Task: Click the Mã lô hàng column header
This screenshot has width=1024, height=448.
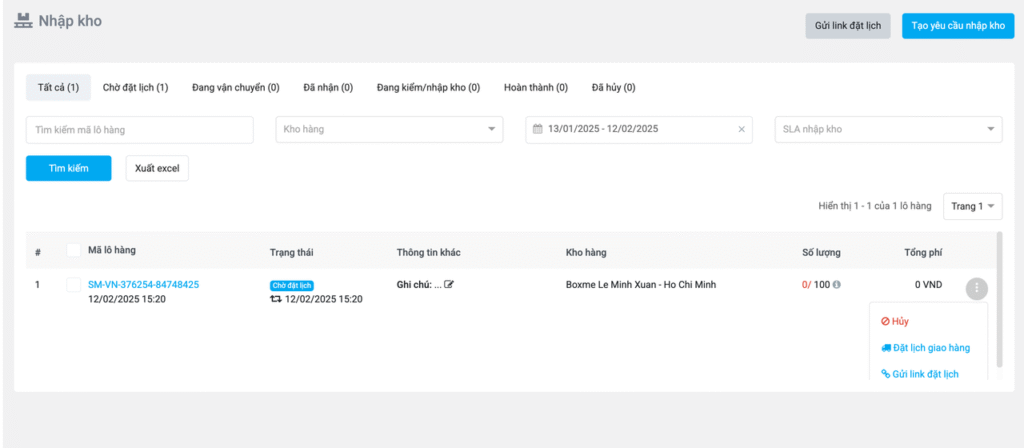Action: click(x=112, y=250)
